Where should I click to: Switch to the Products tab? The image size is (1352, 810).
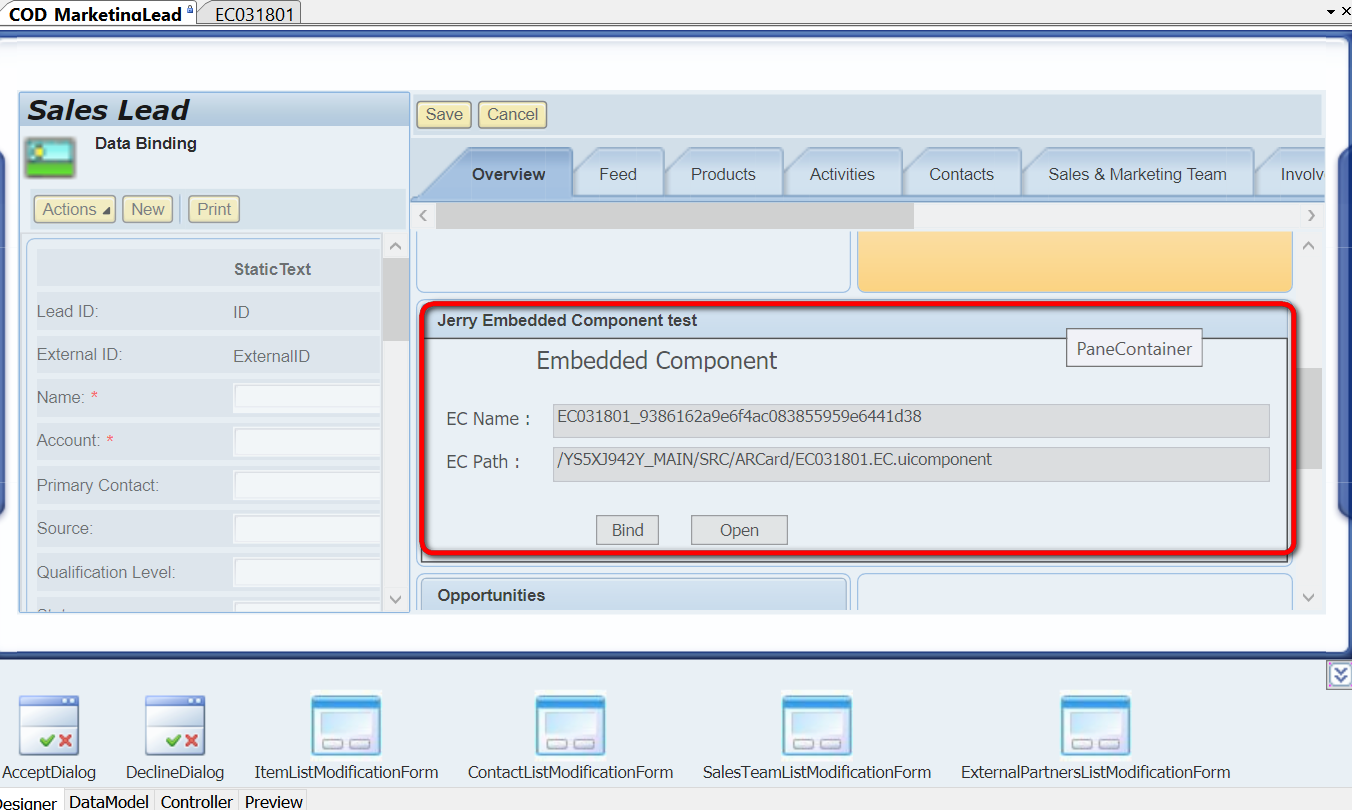723,174
